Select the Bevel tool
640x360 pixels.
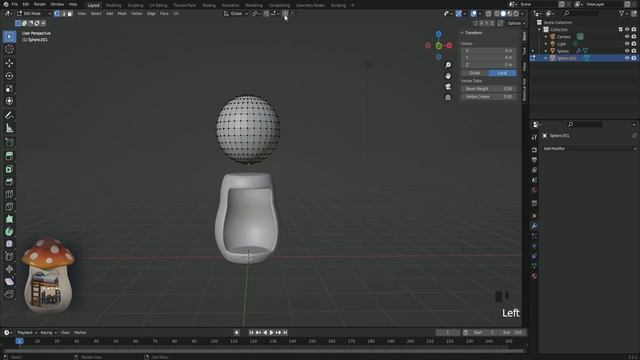point(9,182)
